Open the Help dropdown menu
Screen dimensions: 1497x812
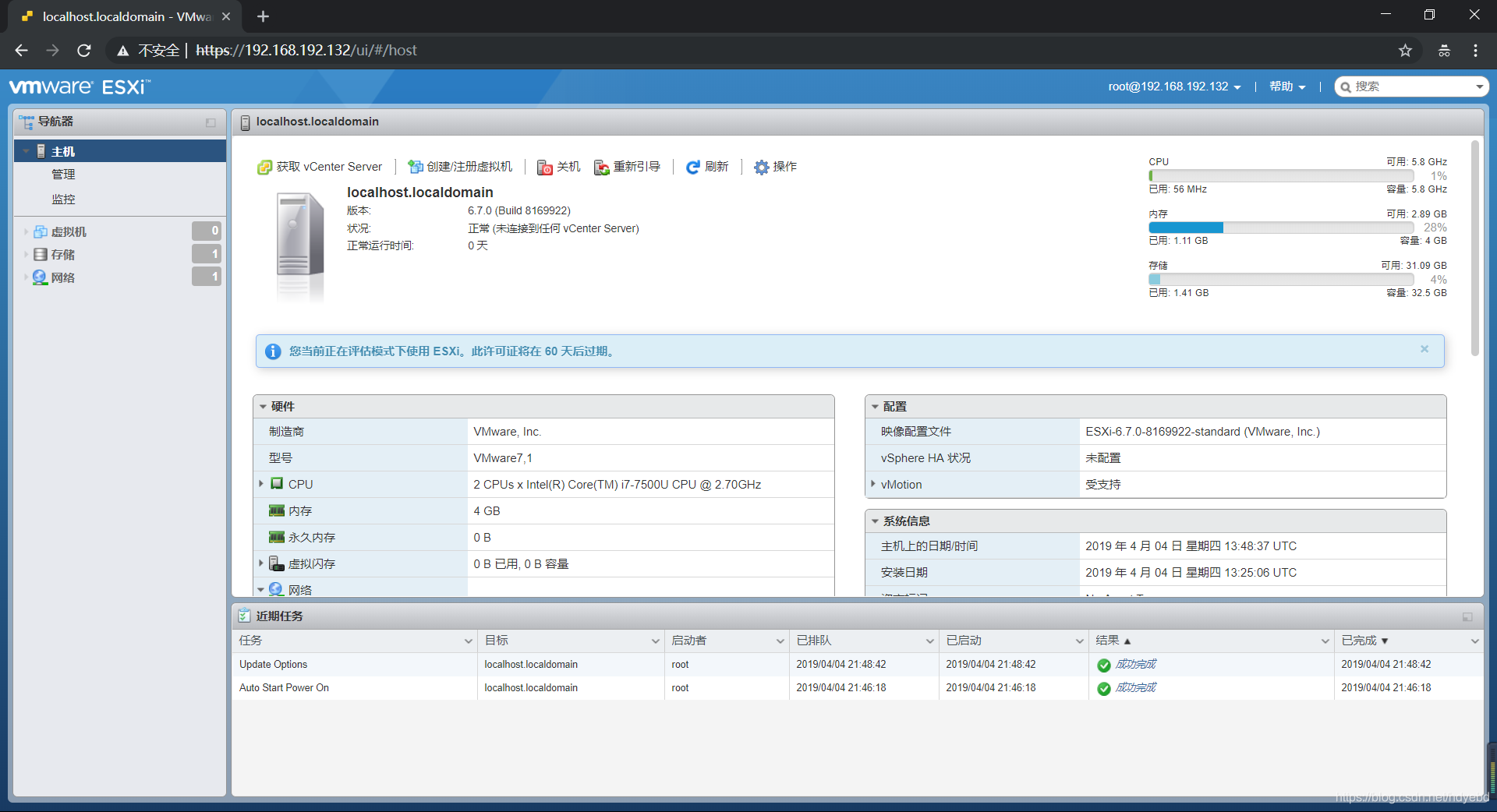click(1287, 86)
